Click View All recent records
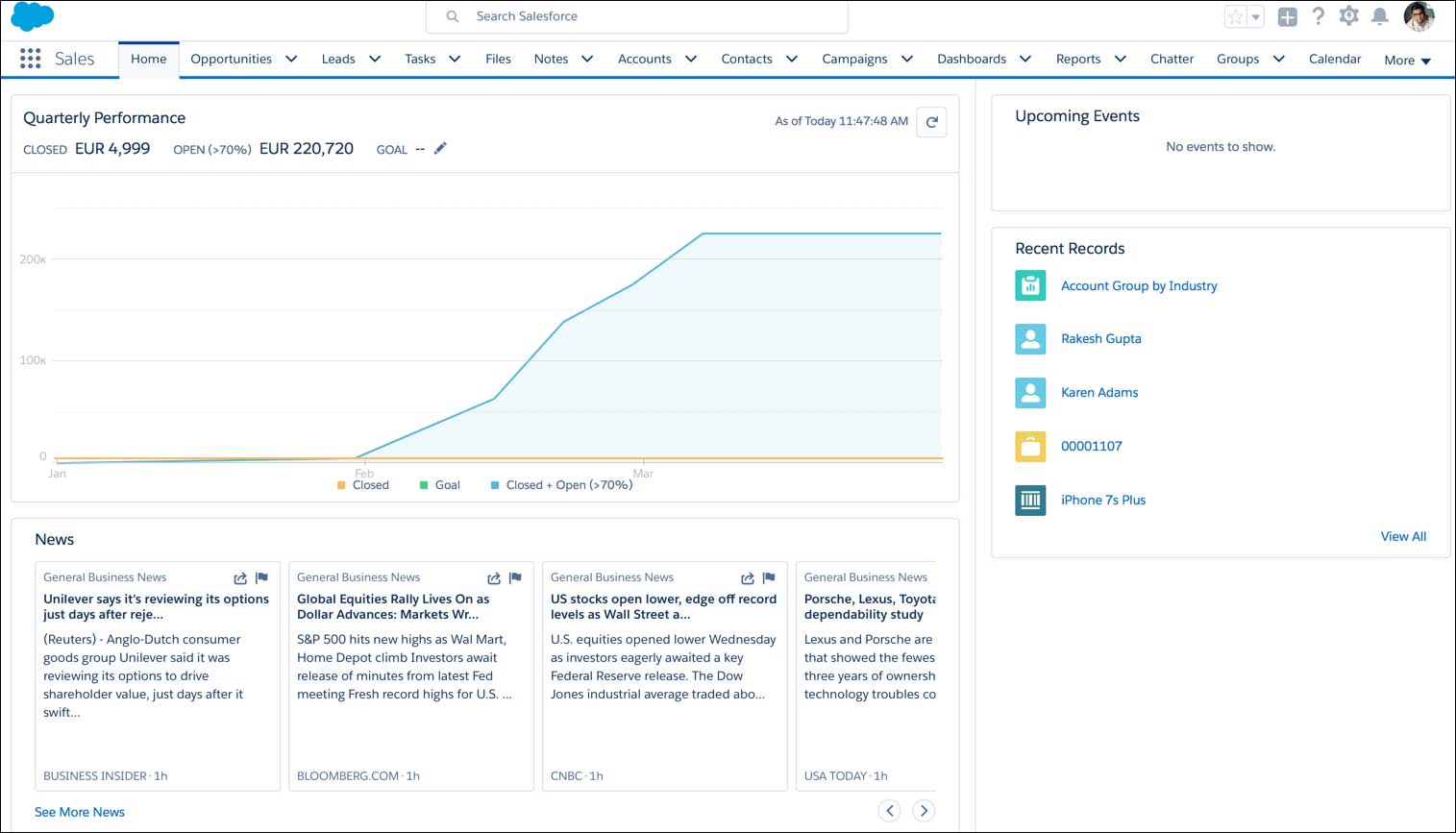 tap(1402, 536)
